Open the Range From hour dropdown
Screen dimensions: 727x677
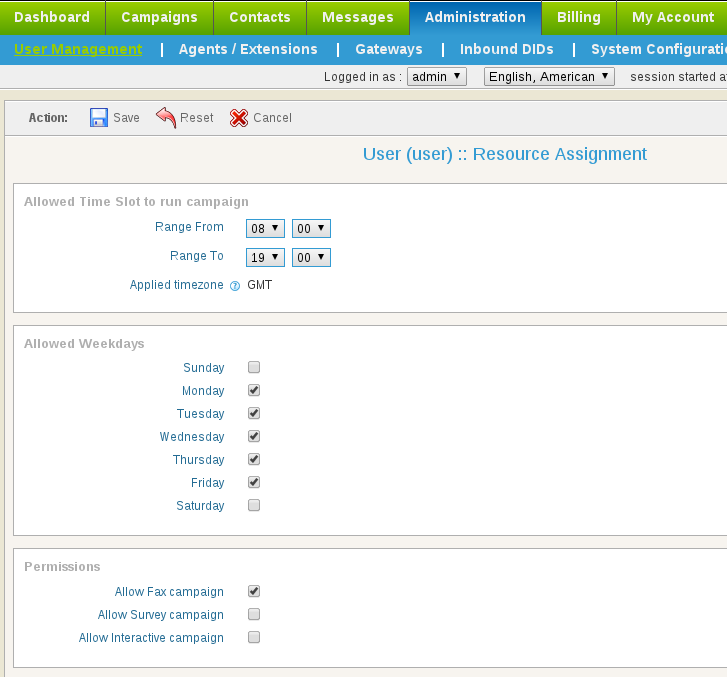click(x=265, y=229)
